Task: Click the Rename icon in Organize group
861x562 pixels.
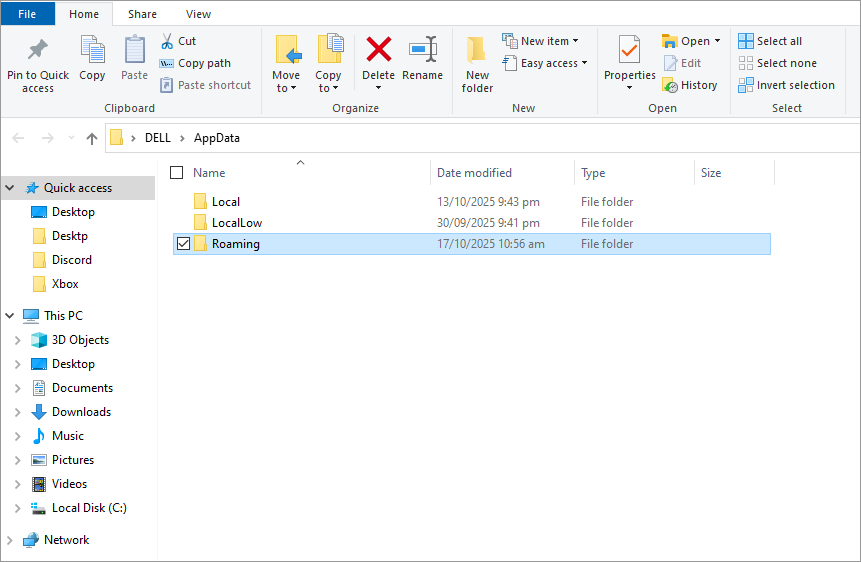Action: [422, 49]
